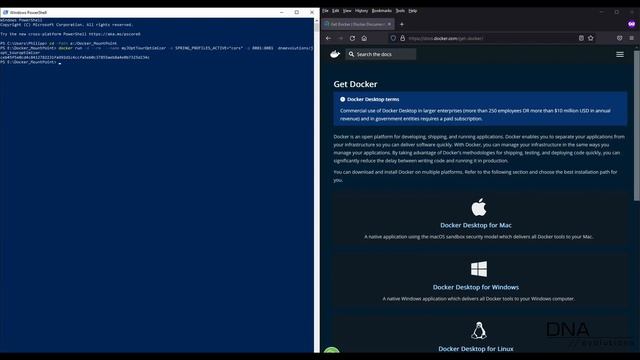
Task: Open the Firefox Help menu
Action: (x=413, y=11)
